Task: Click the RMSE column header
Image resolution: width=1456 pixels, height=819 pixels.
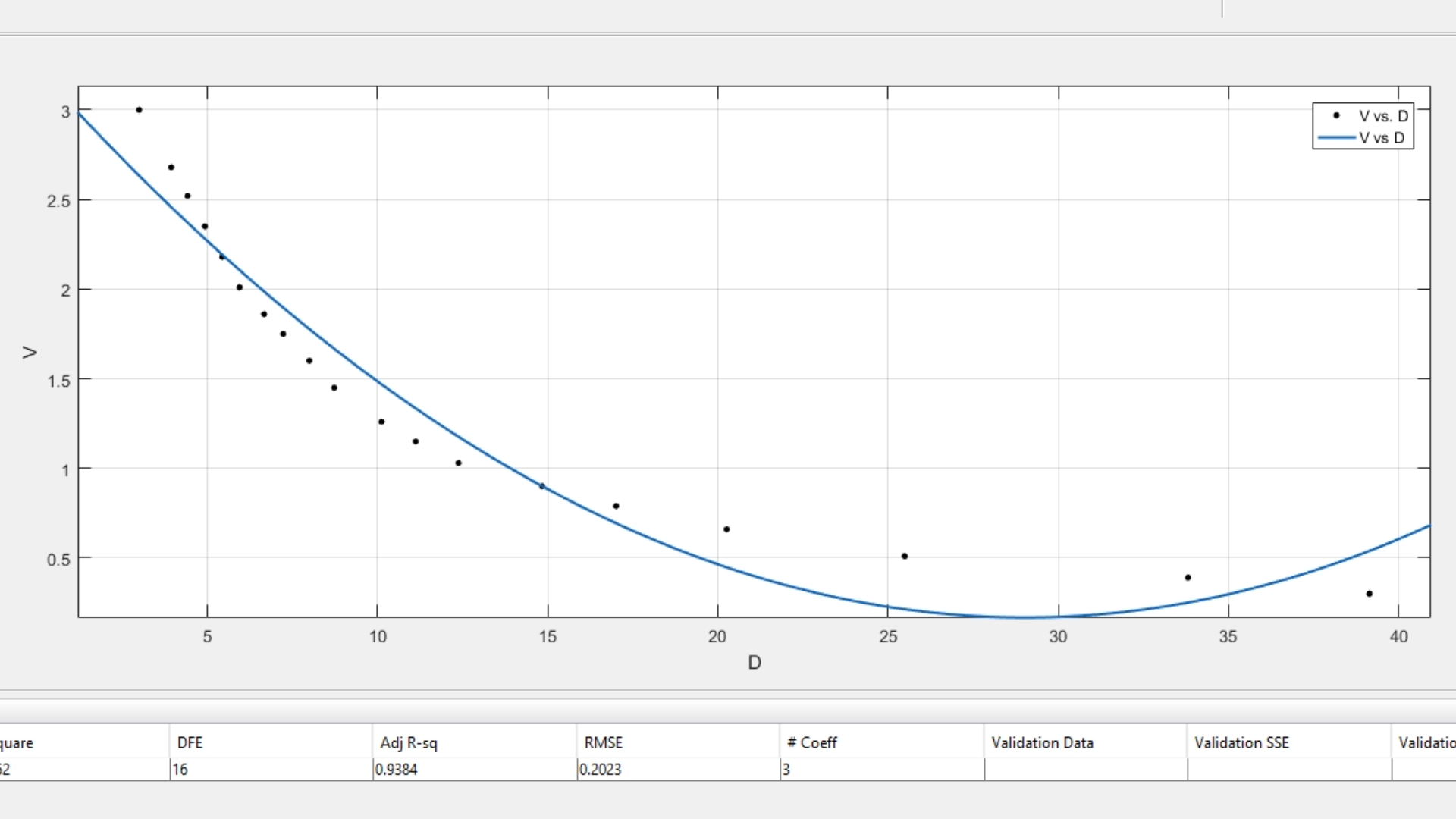Action: tap(603, 742)
